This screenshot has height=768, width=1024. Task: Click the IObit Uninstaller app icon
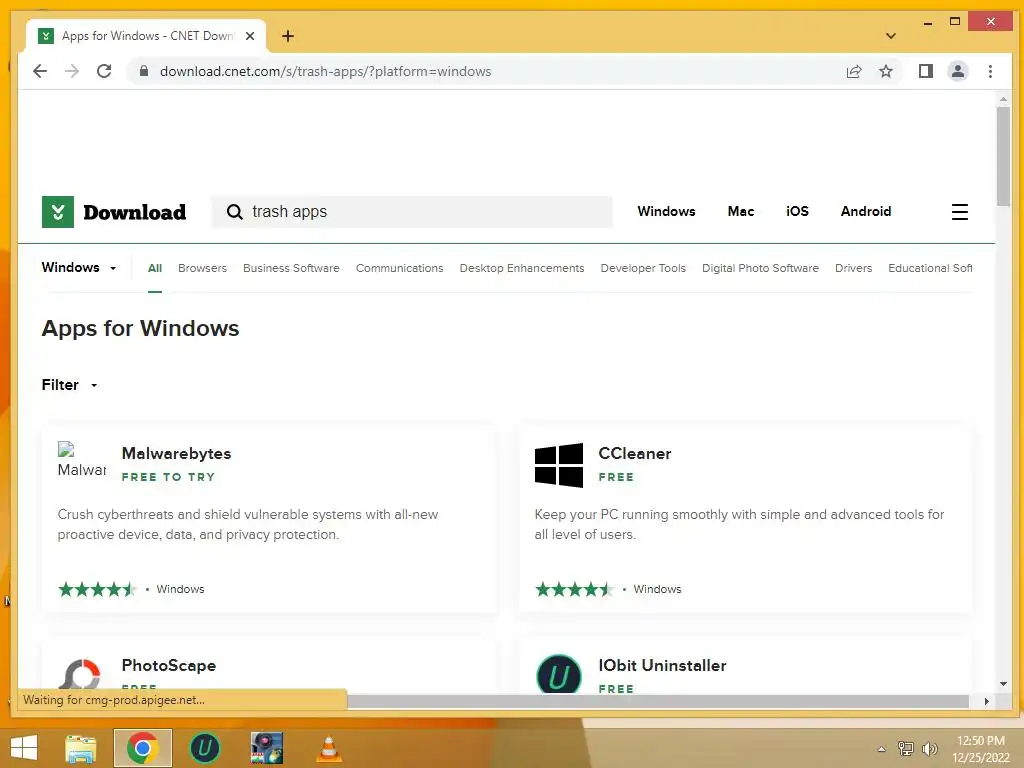558,673
